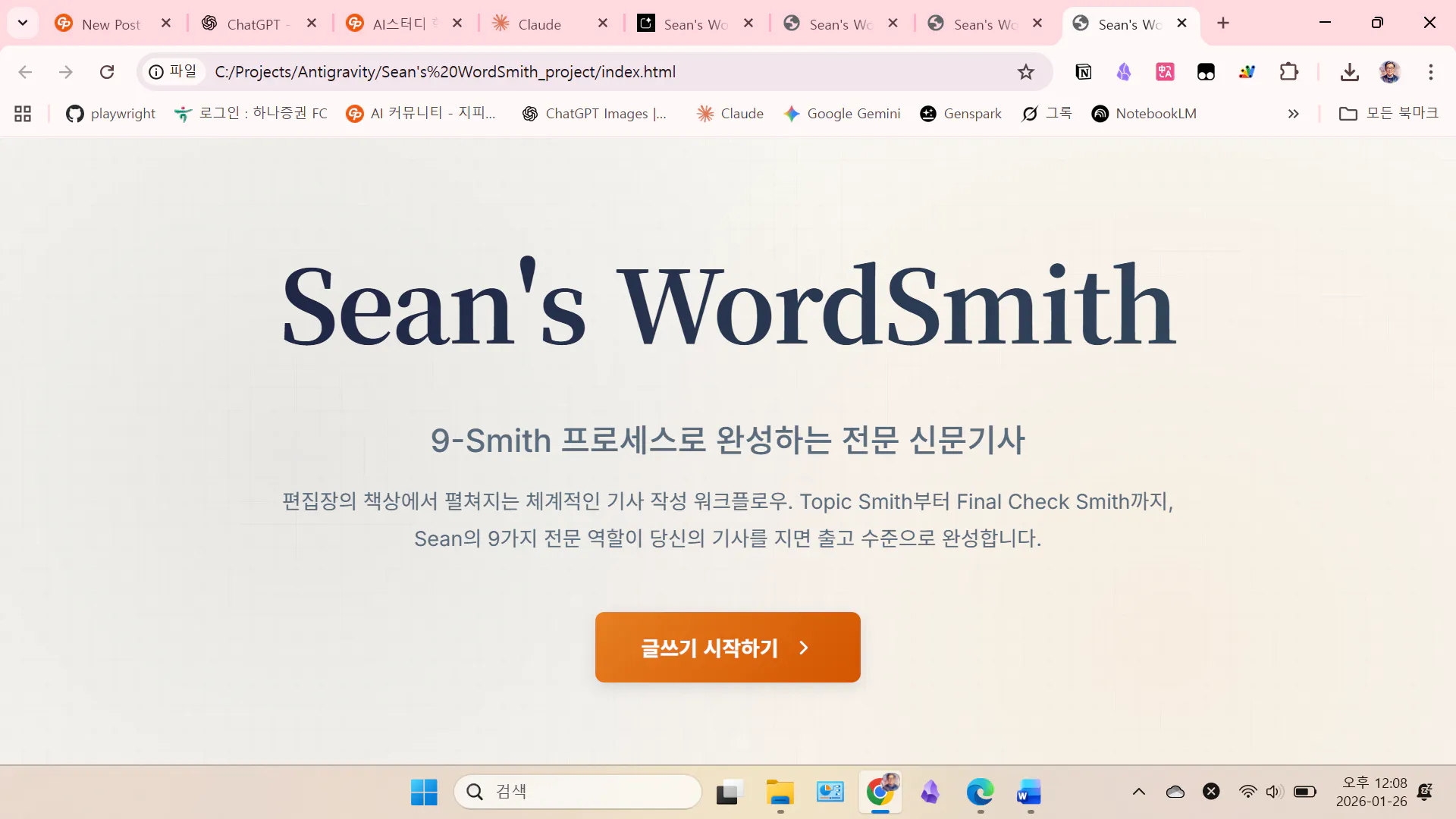
Task: Click the Chrome profile avatar
Action: pyautogui.click(x=1389, y=72)
